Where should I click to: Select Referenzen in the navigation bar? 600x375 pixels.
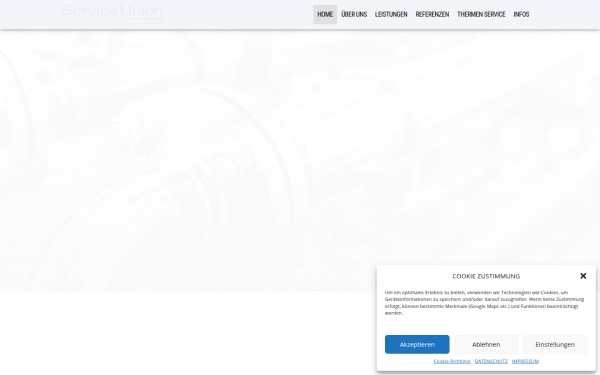tap(432, 15)
